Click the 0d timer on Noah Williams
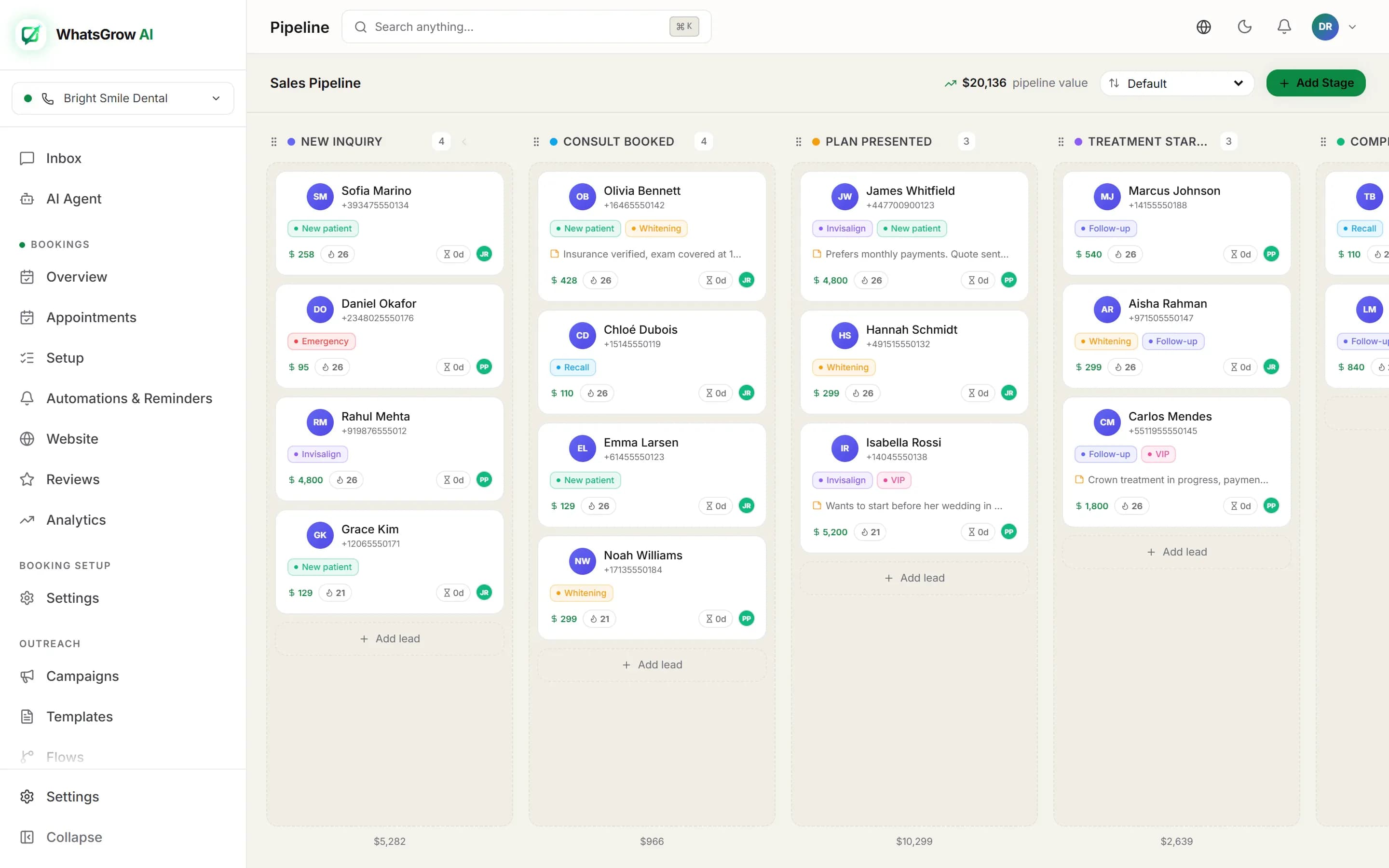This screenshot has width=1389, height=868. (716, 619)
